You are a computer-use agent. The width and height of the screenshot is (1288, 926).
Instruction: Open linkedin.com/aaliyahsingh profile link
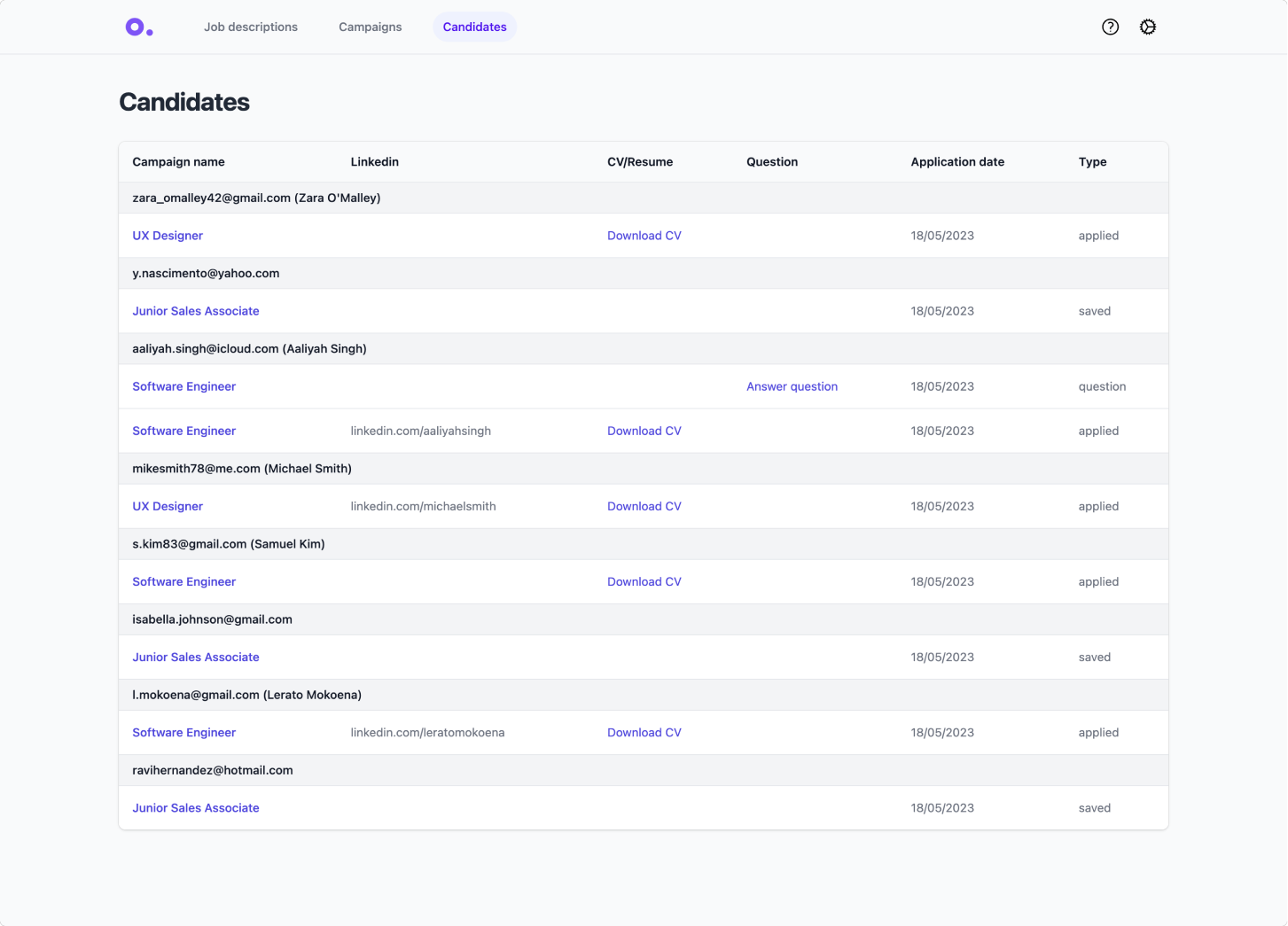point(421,431)
